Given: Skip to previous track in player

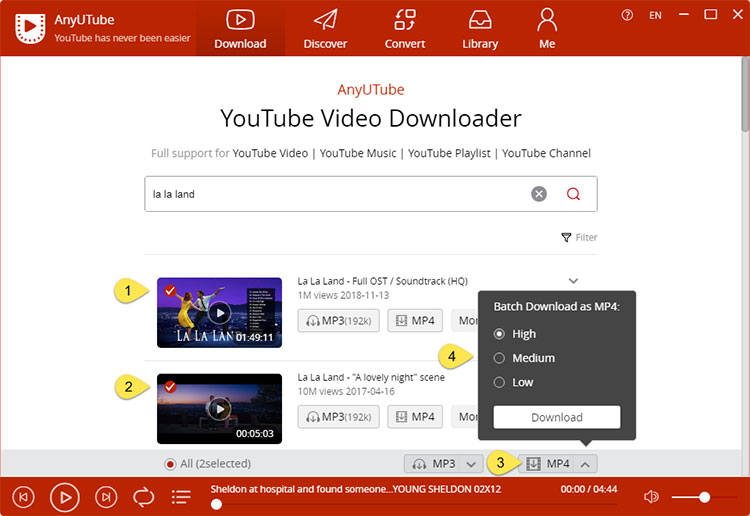Looking at the screenshot, I should (x=23, y=497).
